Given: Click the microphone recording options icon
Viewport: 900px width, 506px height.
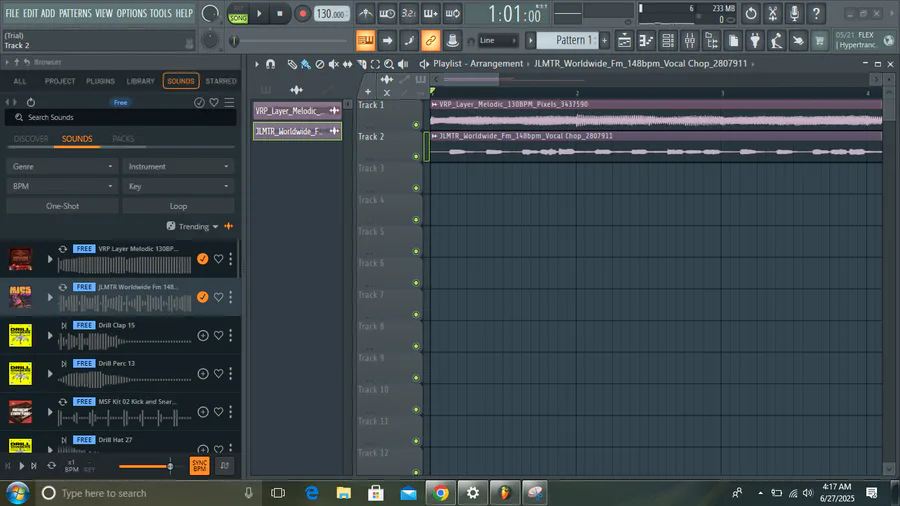Looking at the screenshot, I should click(x=794, y=13).
